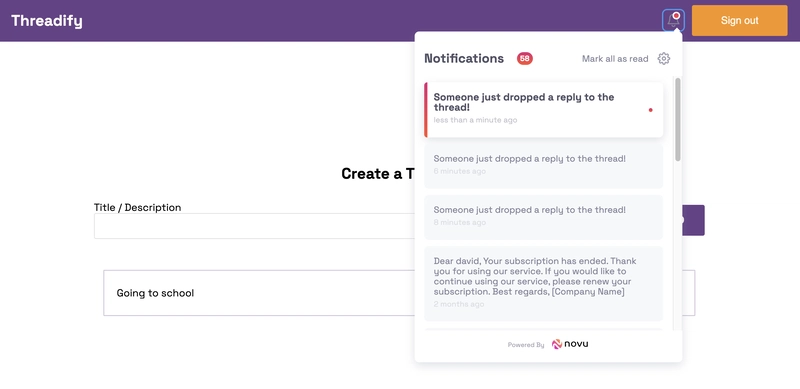Open the 8 minutes ago notification
Viewport: 800px width, 389px height.
coord(544,217)
